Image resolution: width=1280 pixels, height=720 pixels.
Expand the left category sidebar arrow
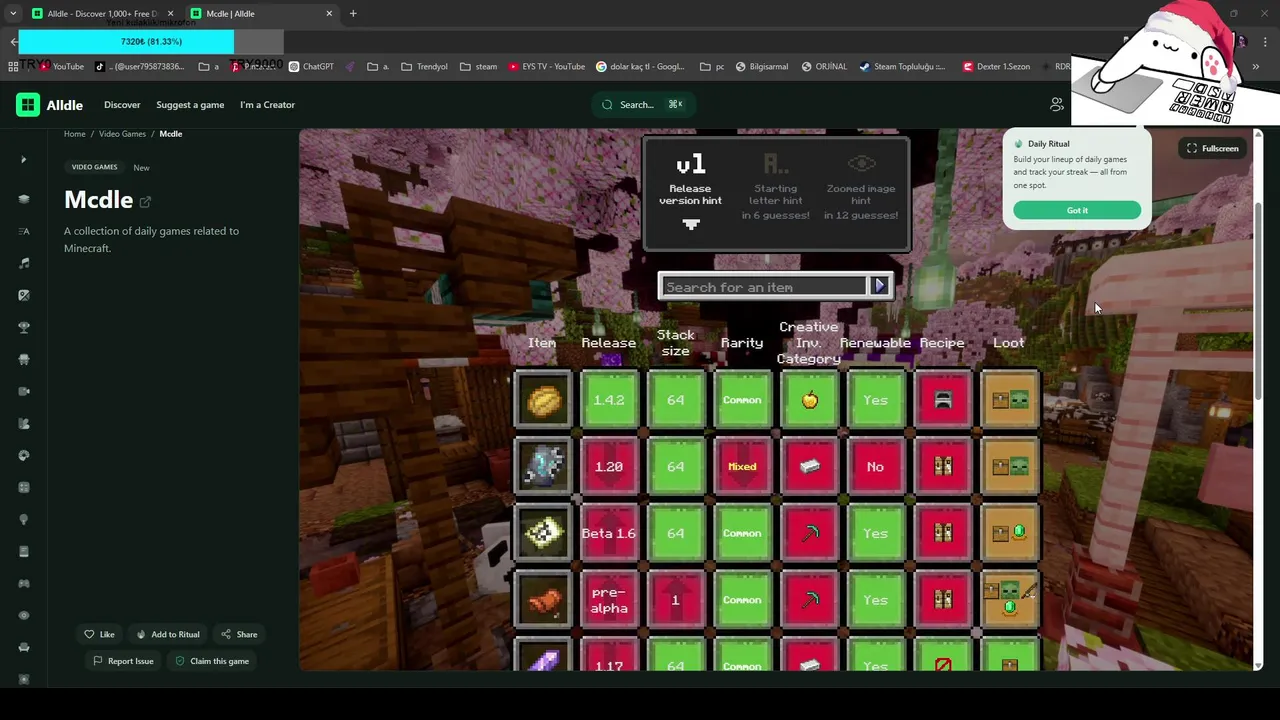24,160
